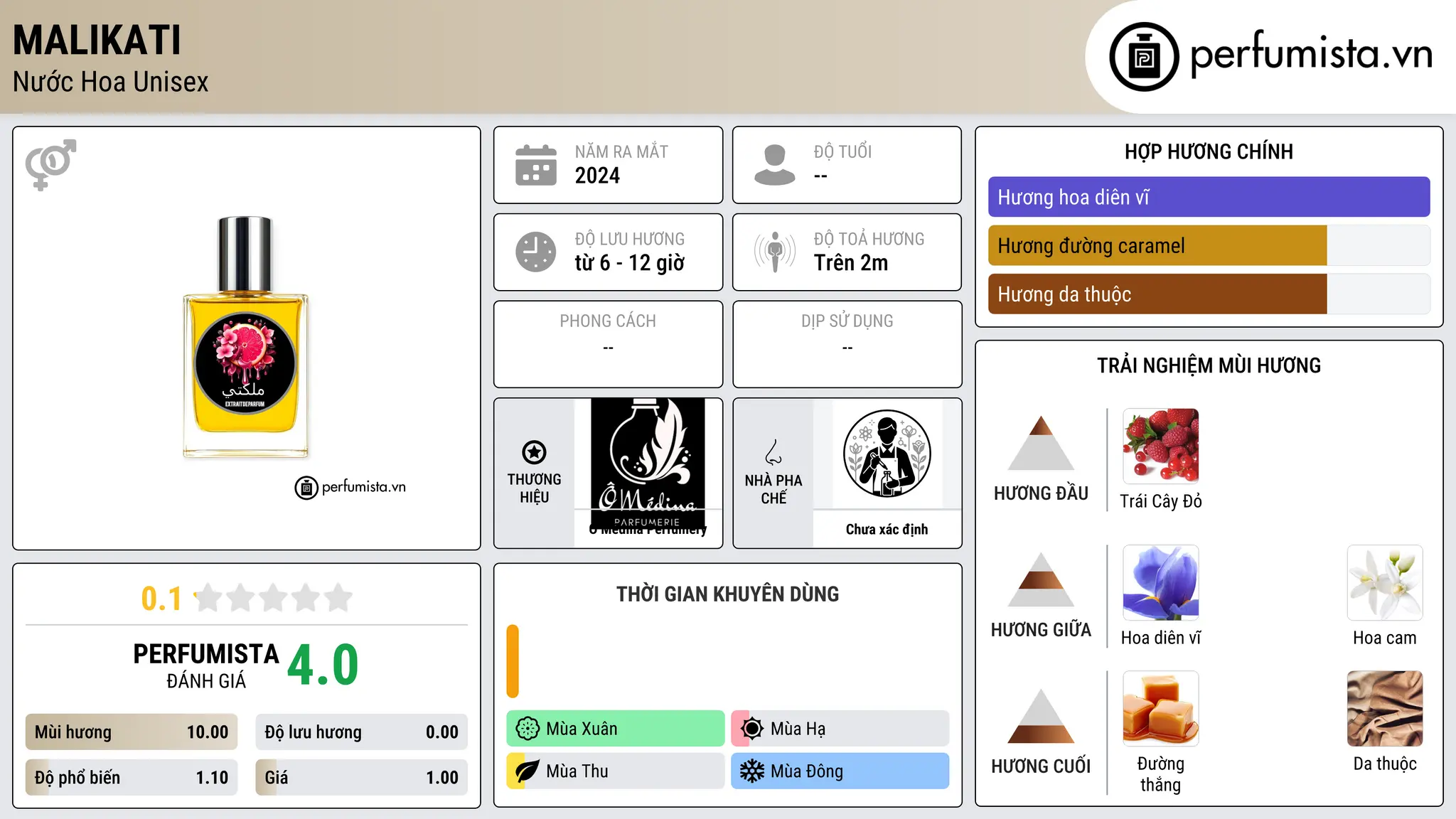Screen dimensions: 1456x819
Task: Click the Nước Hoa Unisex subtitle
Action: point(110,82)
